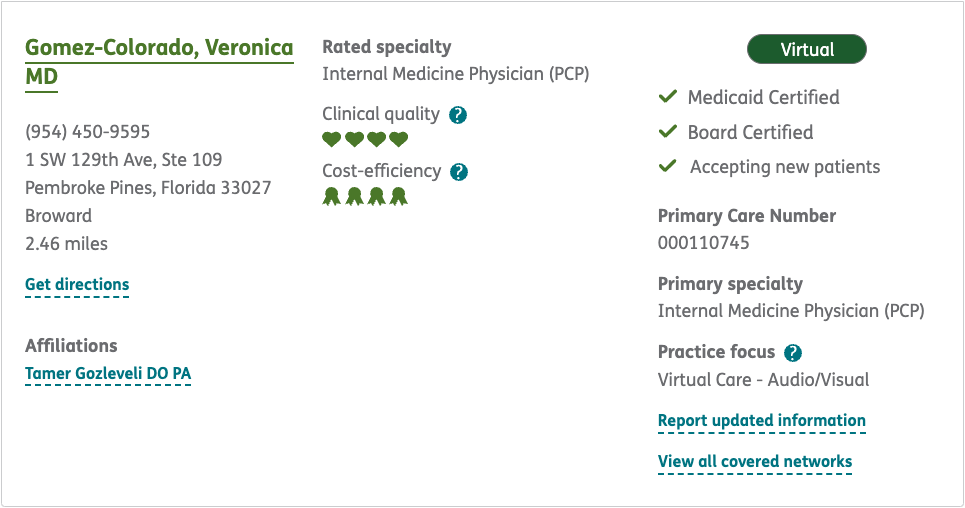Click the phone number (954) 450-9595
The height and width of the screenshot is (508, 965).
tap(88, 132)
